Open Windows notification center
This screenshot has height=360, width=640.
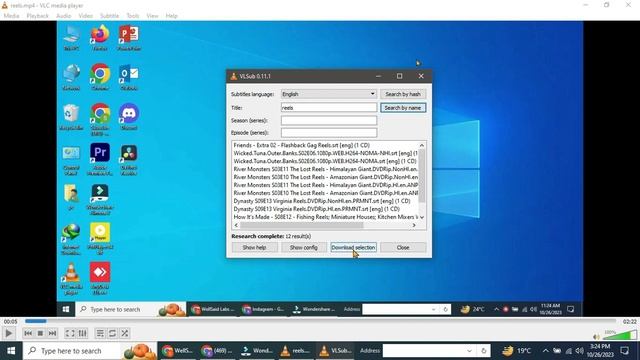pyautogui.click(x=624, y=351)
